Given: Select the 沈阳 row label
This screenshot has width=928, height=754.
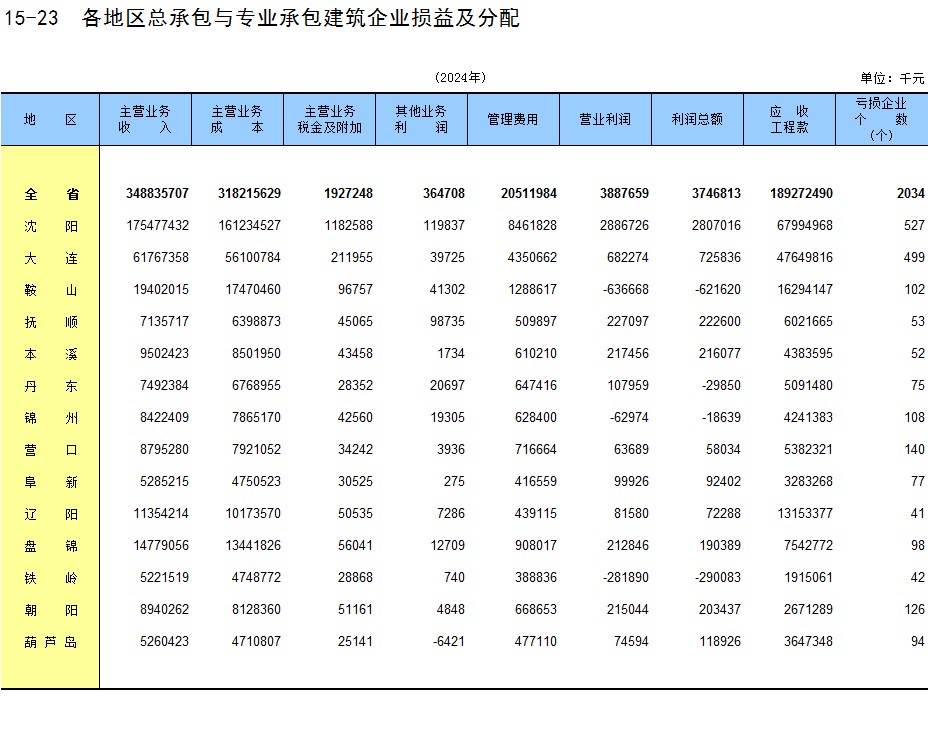Looking at the screenshot, I should click(x=50, y=226).
